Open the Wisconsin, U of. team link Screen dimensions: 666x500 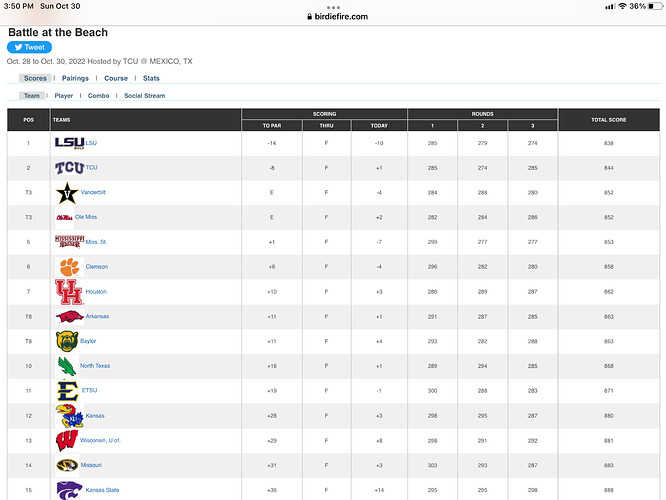(100, 440)
